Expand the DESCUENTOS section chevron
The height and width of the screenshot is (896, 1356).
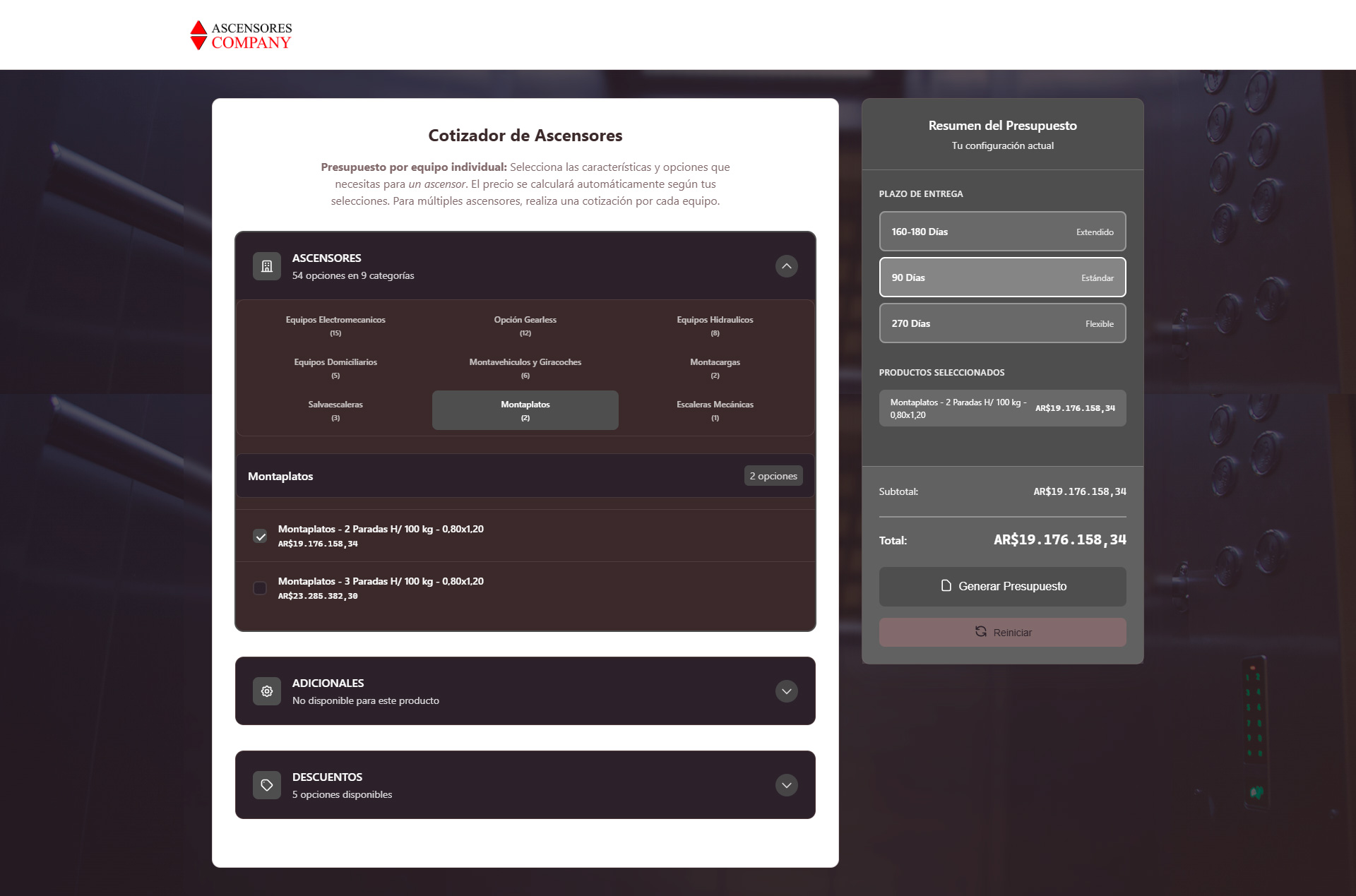pyautogui.click(x=786, y=785)
